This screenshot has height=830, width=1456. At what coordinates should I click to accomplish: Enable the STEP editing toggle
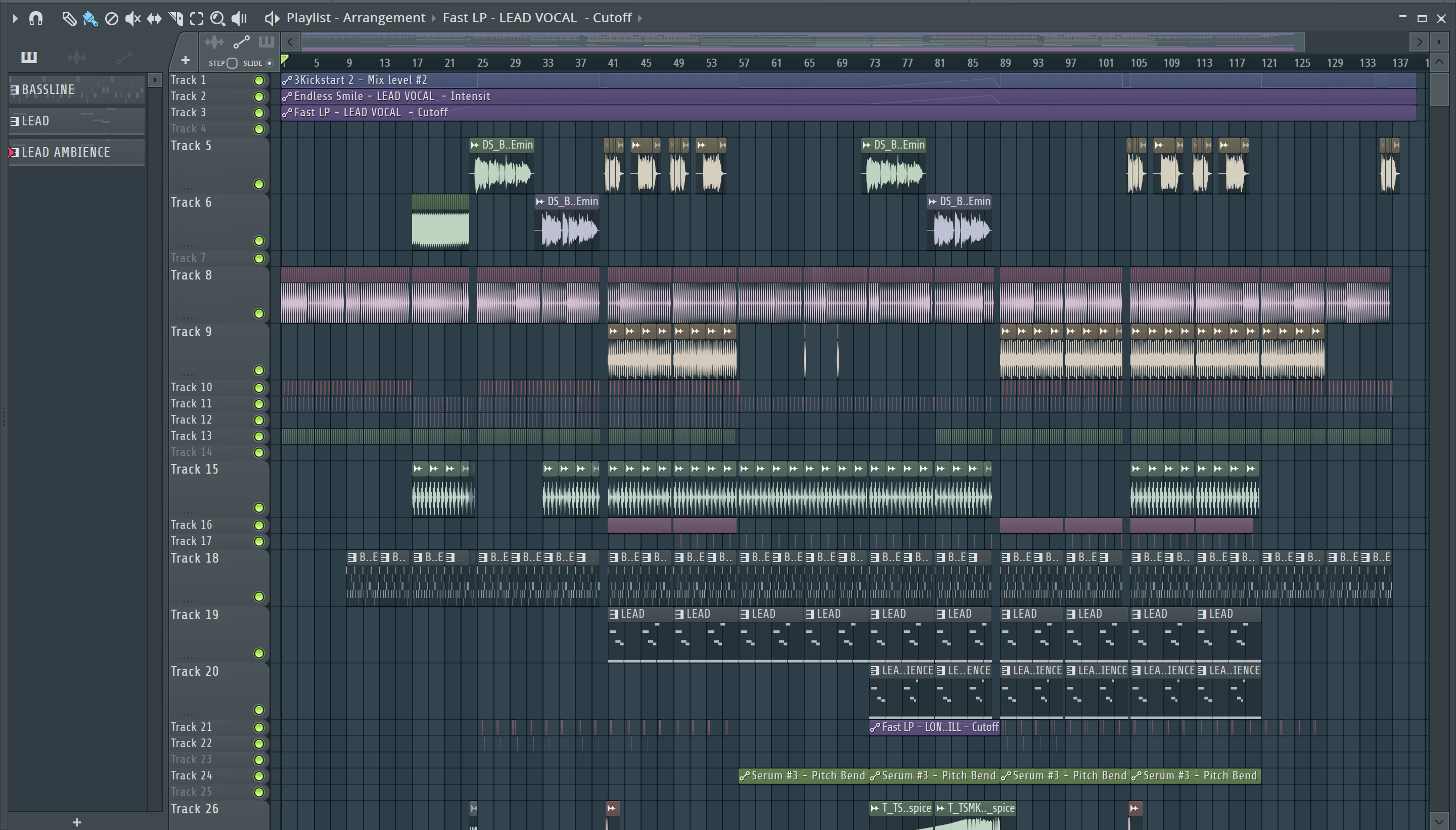coord(232,63)
